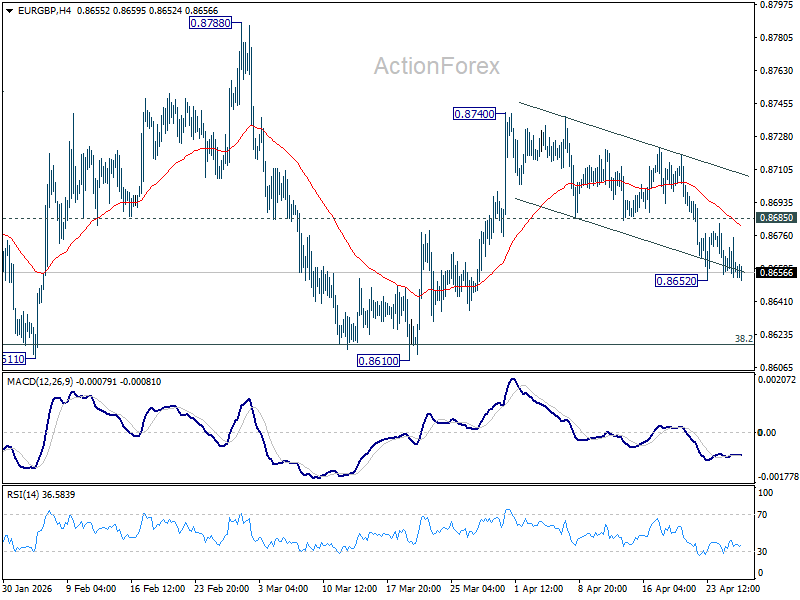This screenshot has width=800, height=600.
Task: Click the 0.86760 price axis value
Action: 777,236
